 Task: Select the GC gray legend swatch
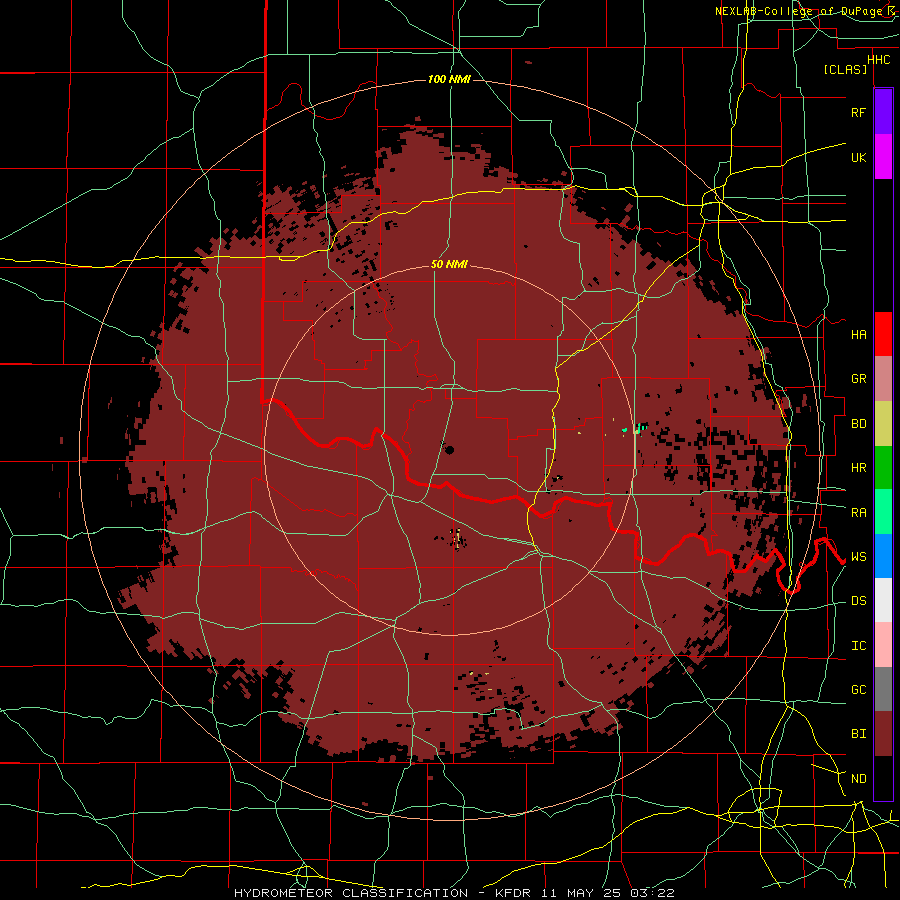click(883, 689)
